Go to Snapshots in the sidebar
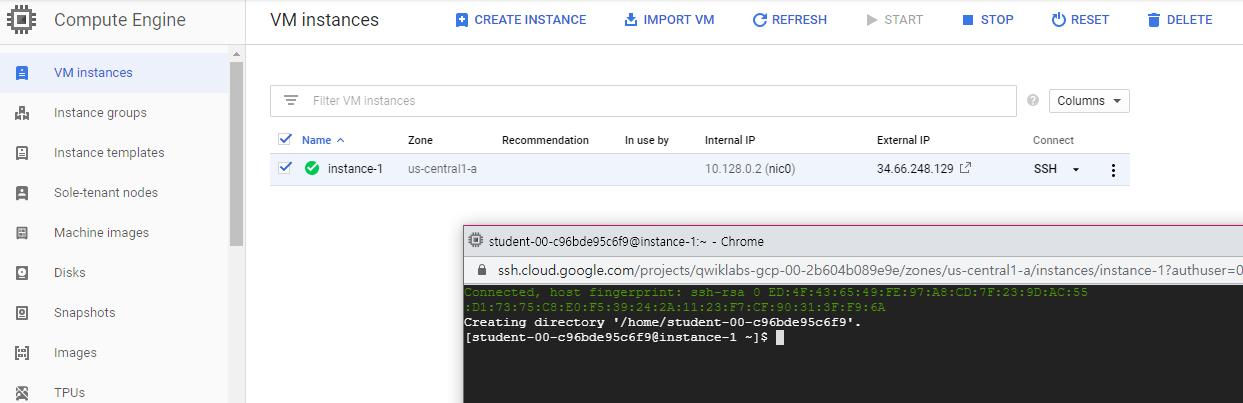 coord(83,313)
